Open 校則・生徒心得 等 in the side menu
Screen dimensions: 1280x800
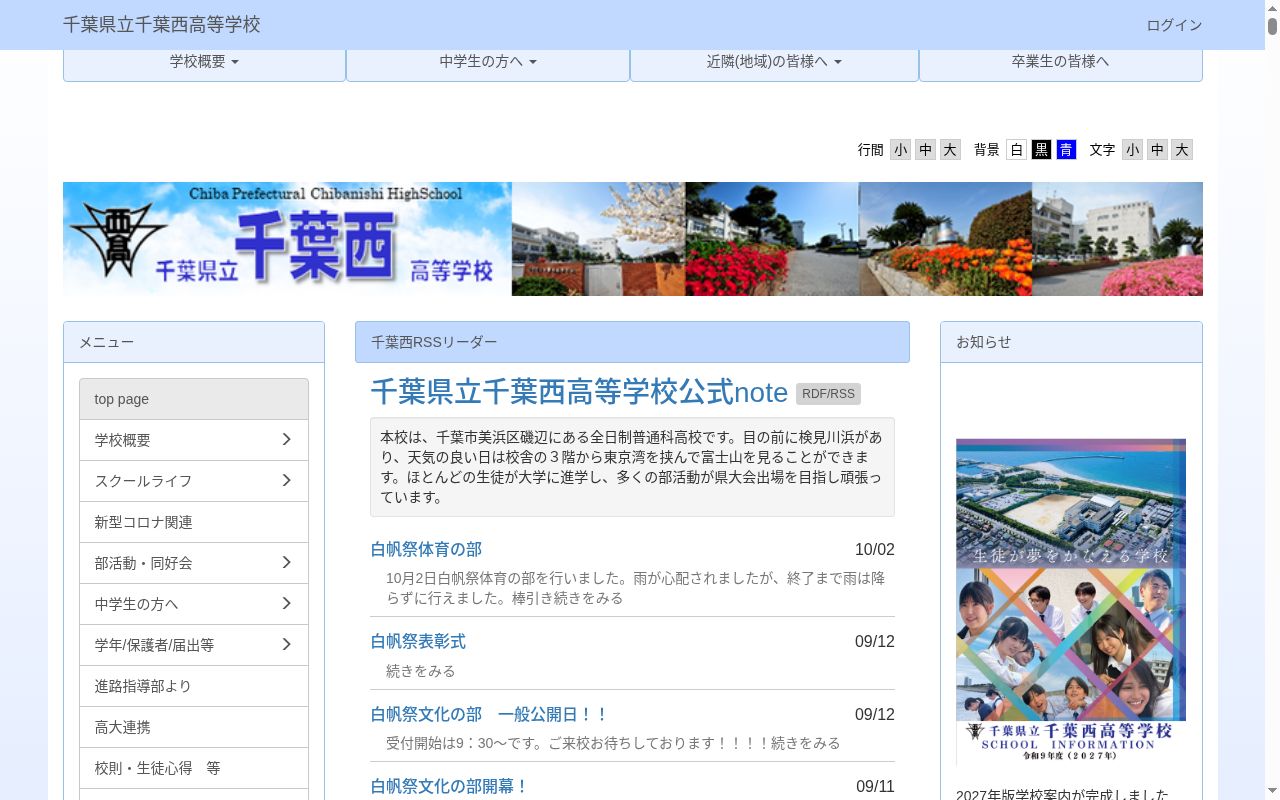point(194,768)
